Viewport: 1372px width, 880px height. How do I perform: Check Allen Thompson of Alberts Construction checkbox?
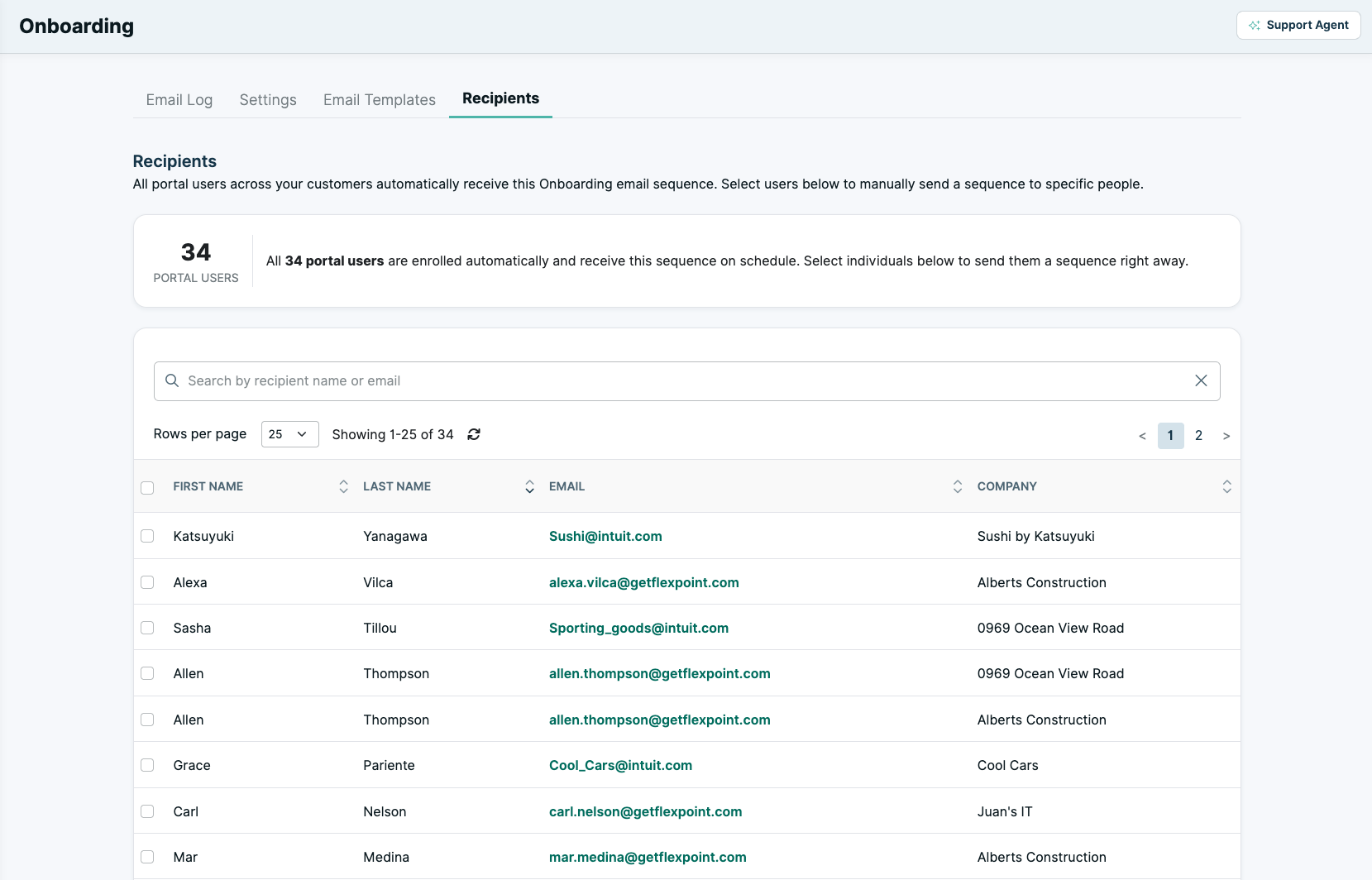pyautogui.click(x=147, y=720)
